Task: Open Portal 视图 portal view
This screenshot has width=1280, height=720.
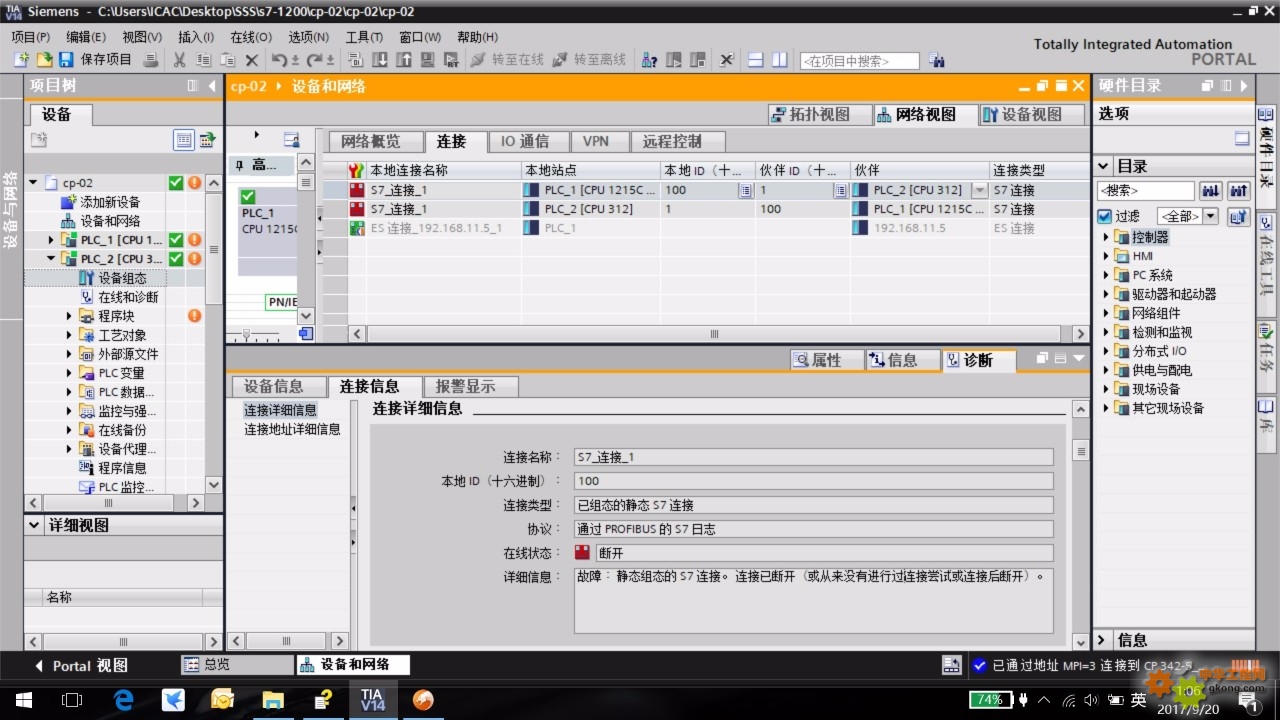Action: pyautogui.click(x=81, y=665)
